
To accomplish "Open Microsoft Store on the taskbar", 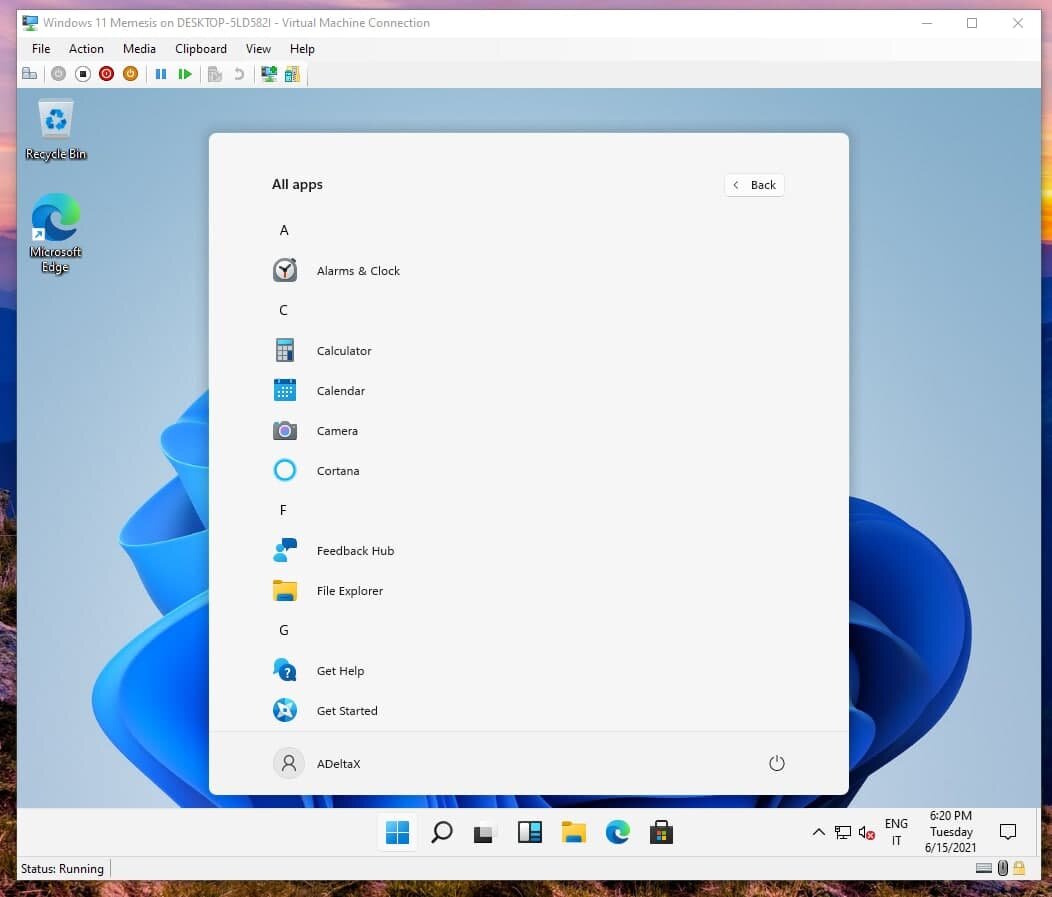I will pos(662,833).
